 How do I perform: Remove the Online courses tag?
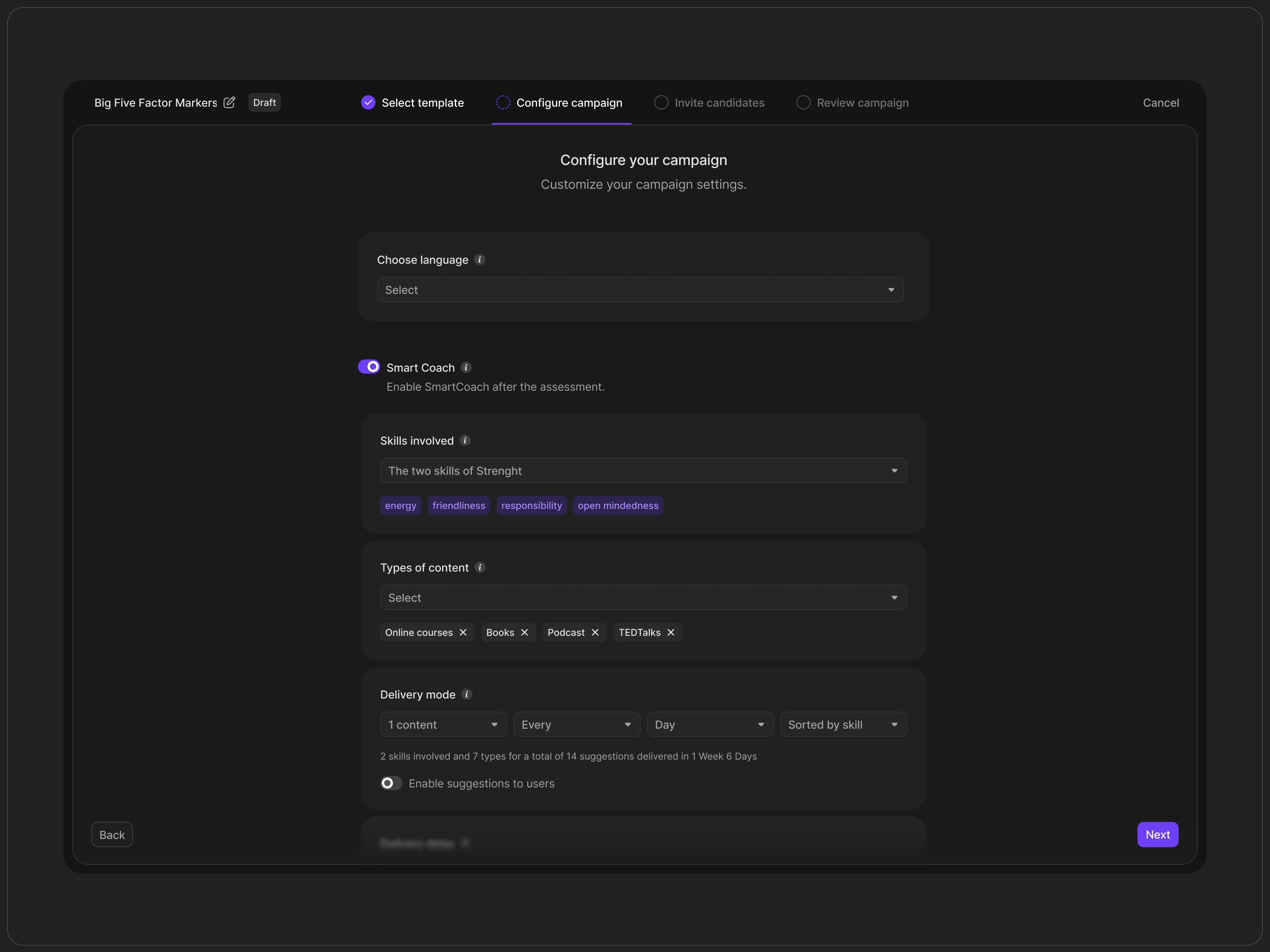pyautogui.click(x=463, y=632)
